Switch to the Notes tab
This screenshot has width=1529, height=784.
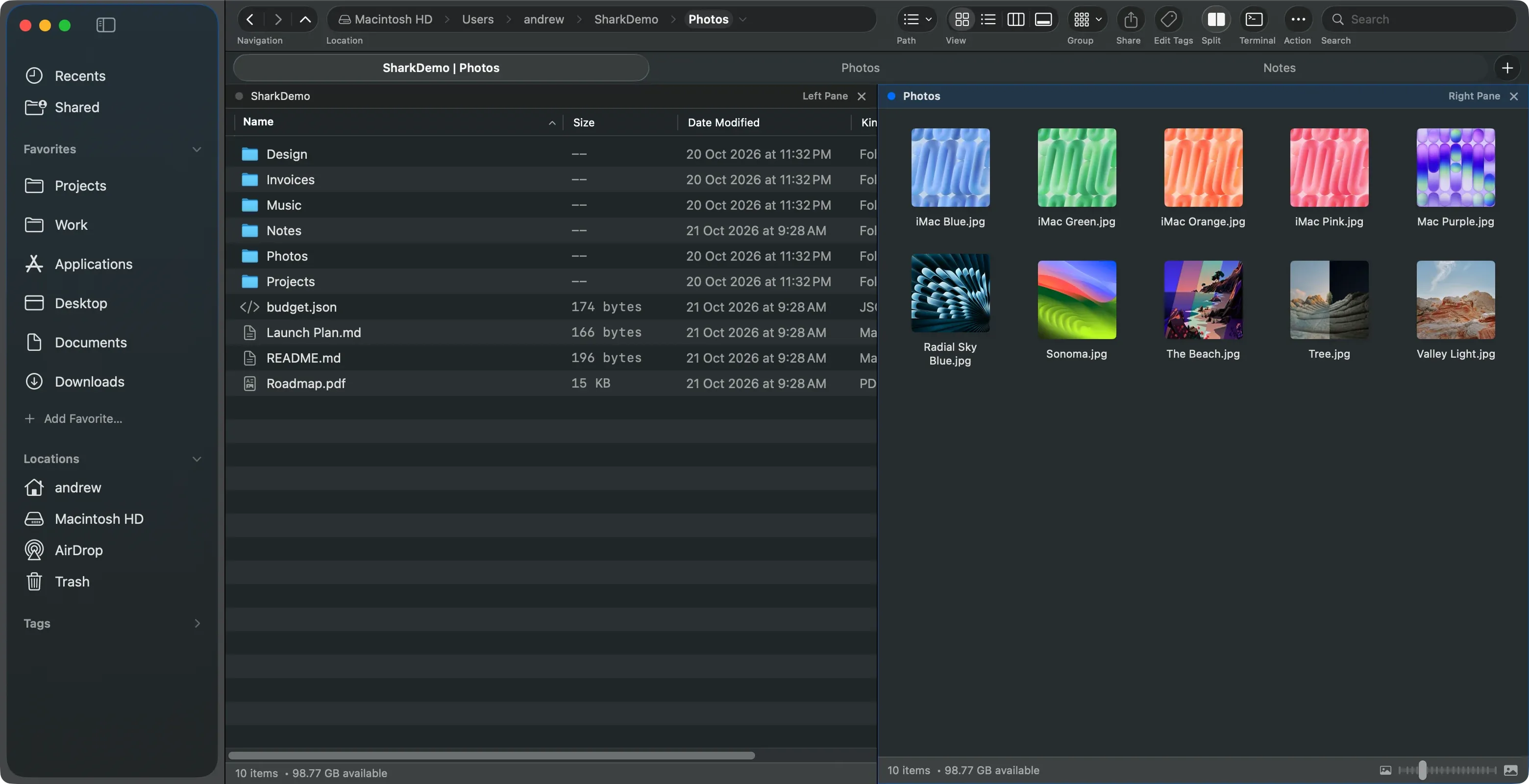point(1279,68)
